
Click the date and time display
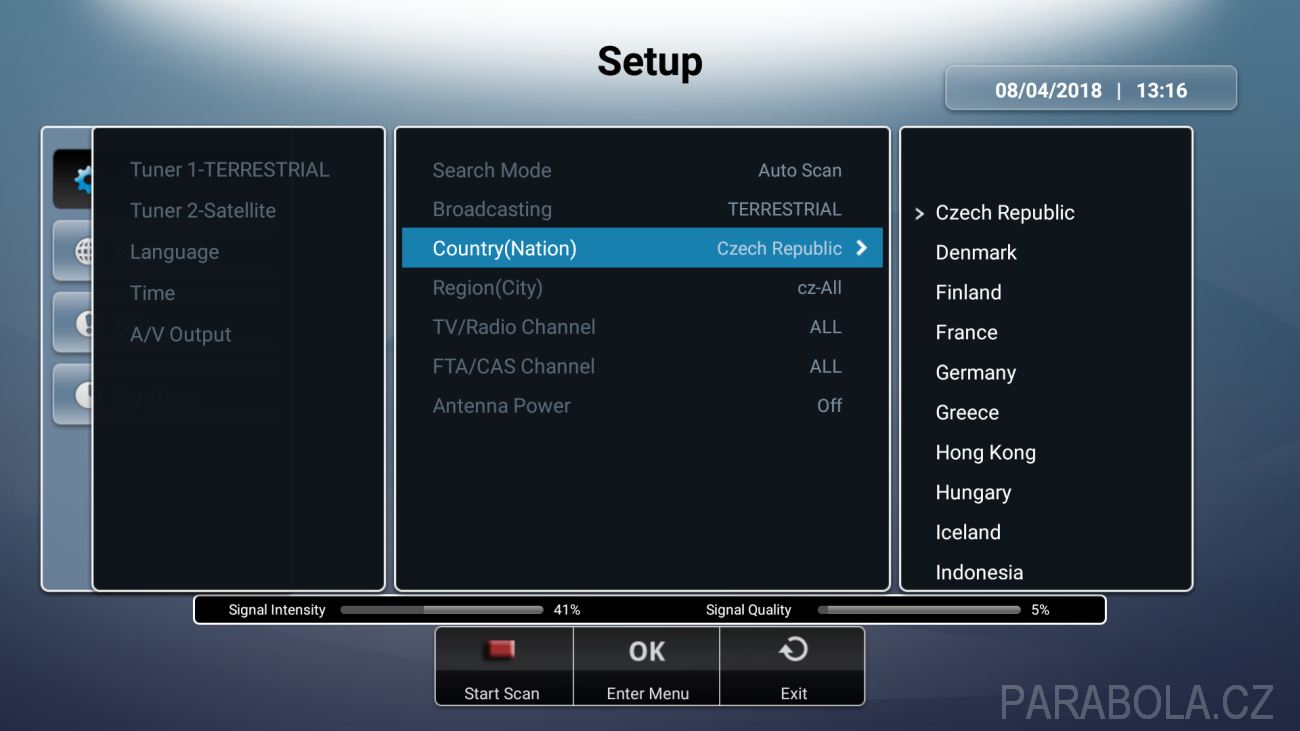[x=1090, y=89]
